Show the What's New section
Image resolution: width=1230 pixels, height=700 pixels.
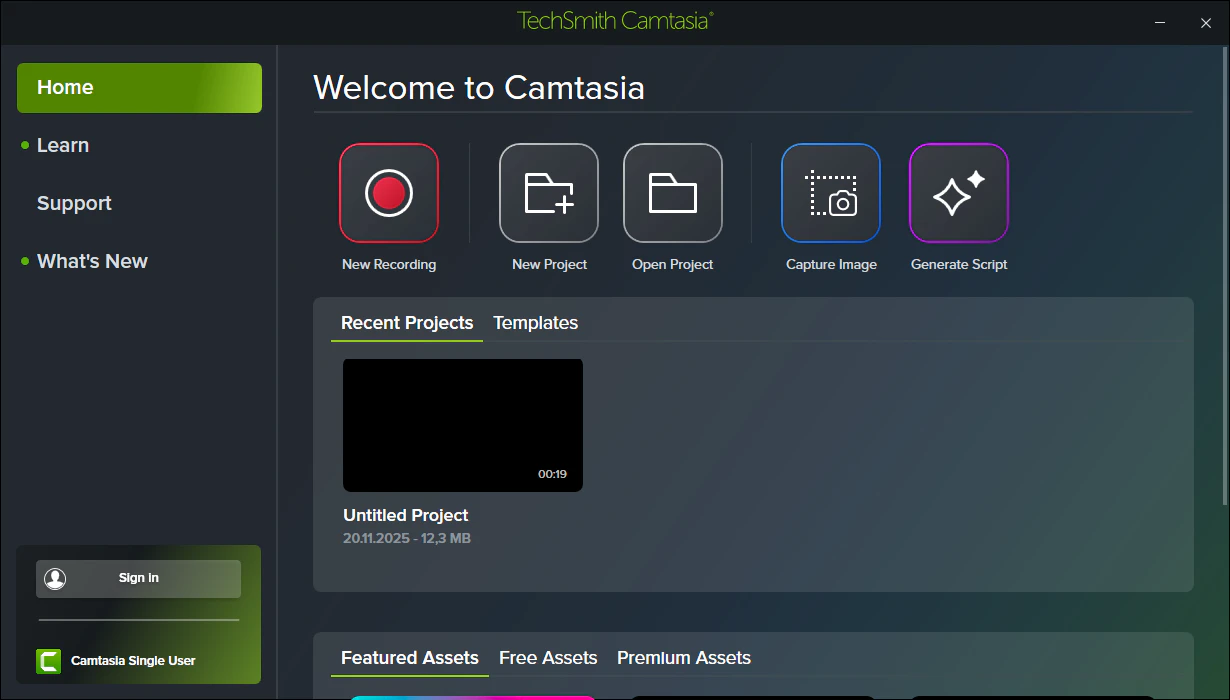92,262
